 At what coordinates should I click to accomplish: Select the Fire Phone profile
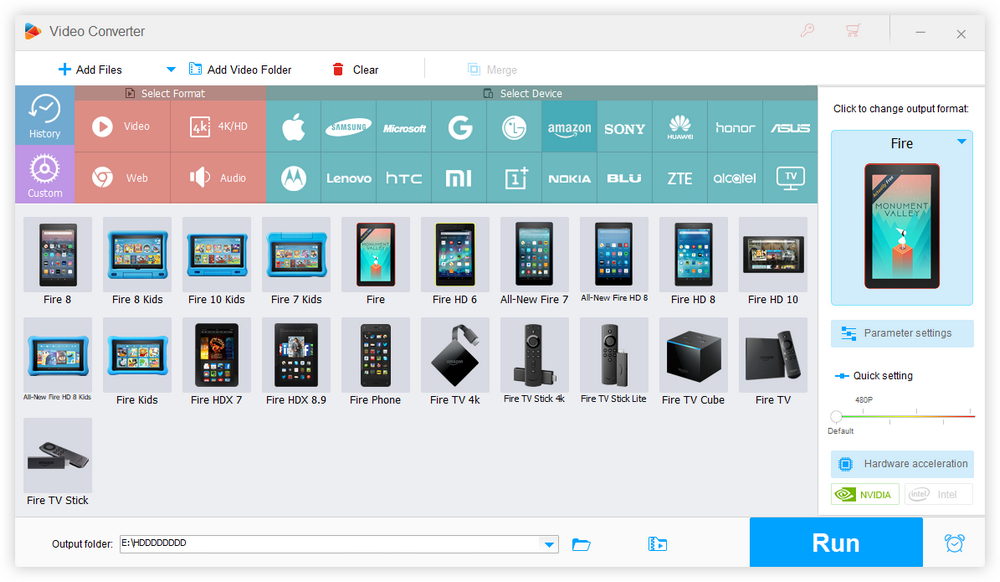point(375,362)
